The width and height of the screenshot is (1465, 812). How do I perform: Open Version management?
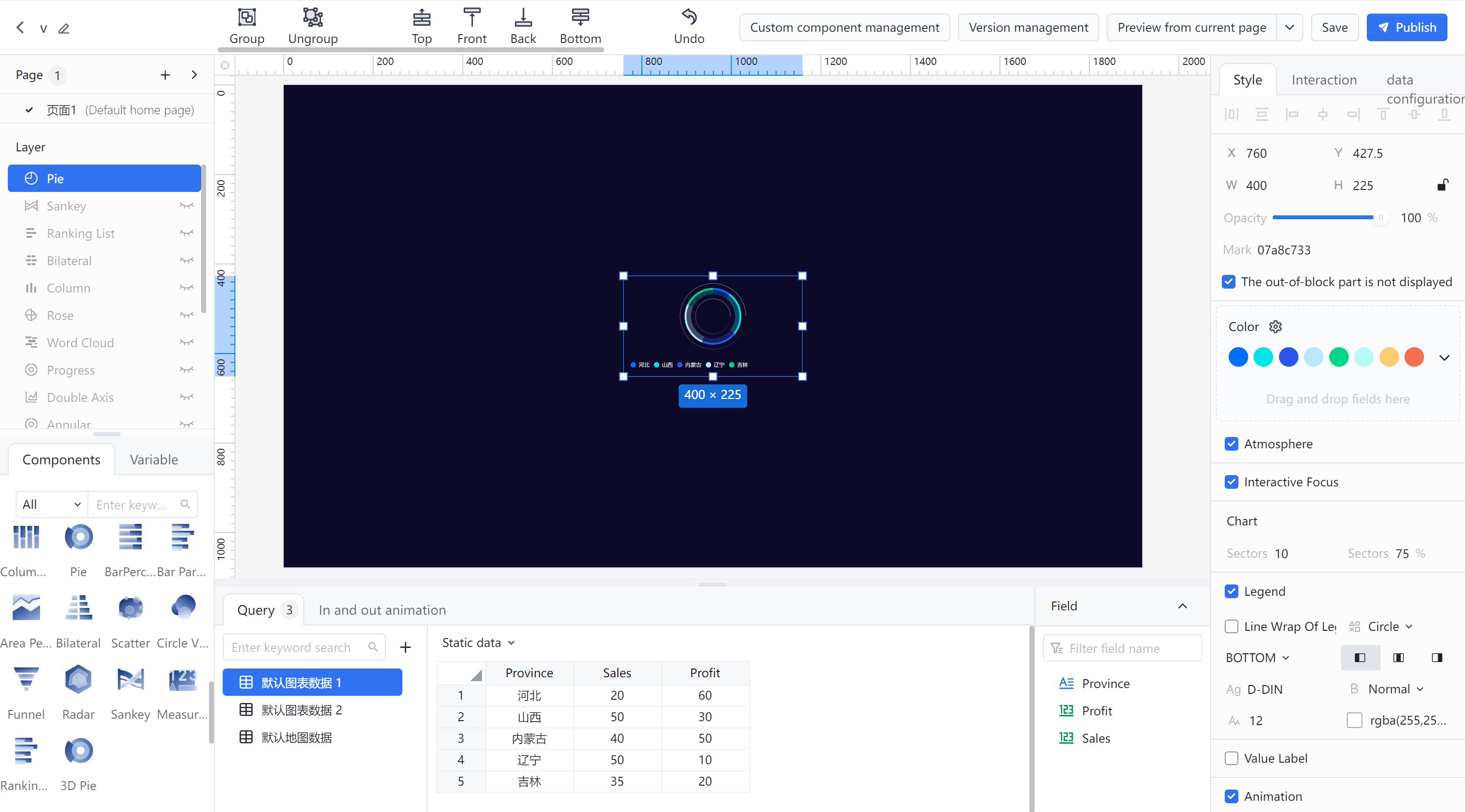pos(1027,27)
